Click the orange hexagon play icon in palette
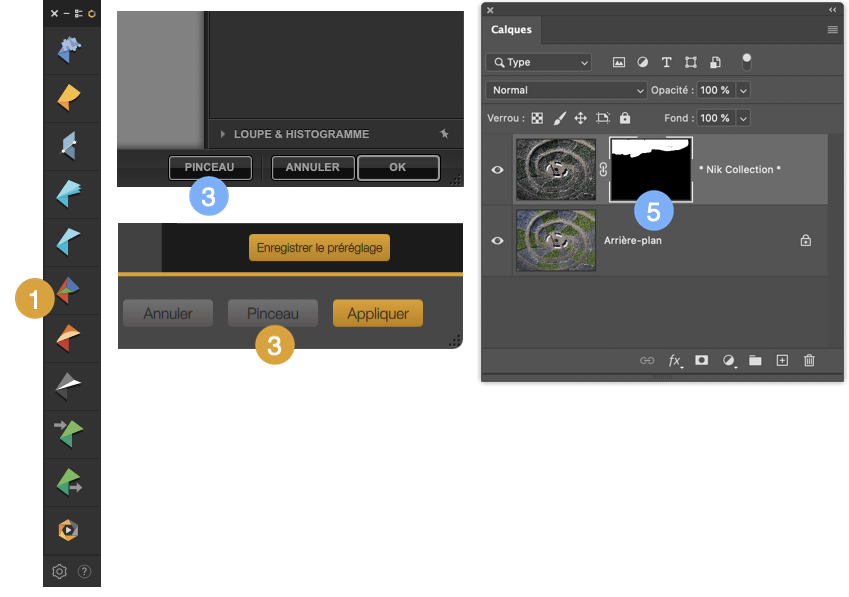Screen dimensions: 849x597 pyautogui.click(x=69, y=530)
